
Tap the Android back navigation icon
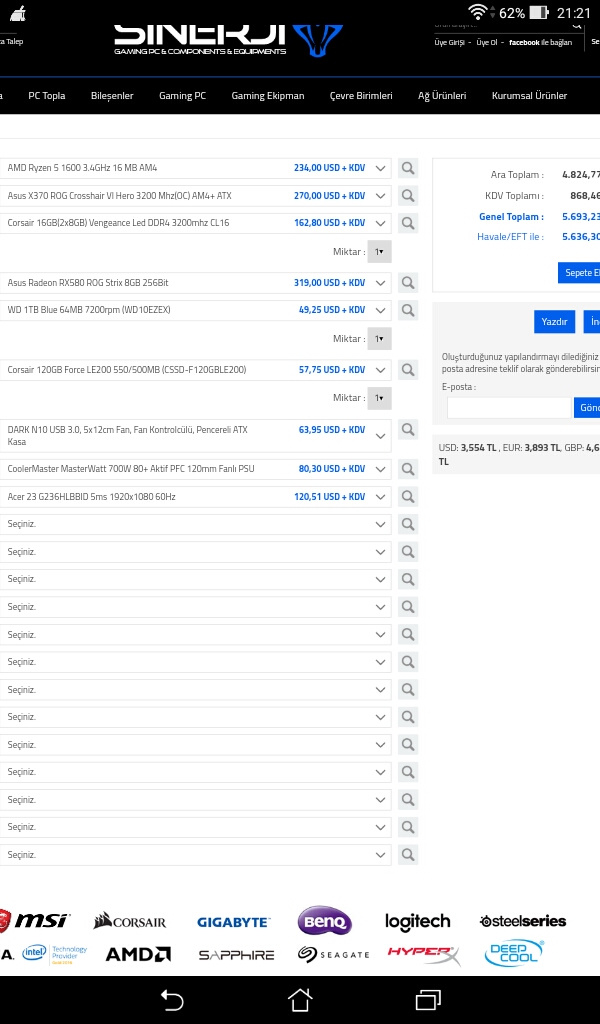coord(172,1000)
